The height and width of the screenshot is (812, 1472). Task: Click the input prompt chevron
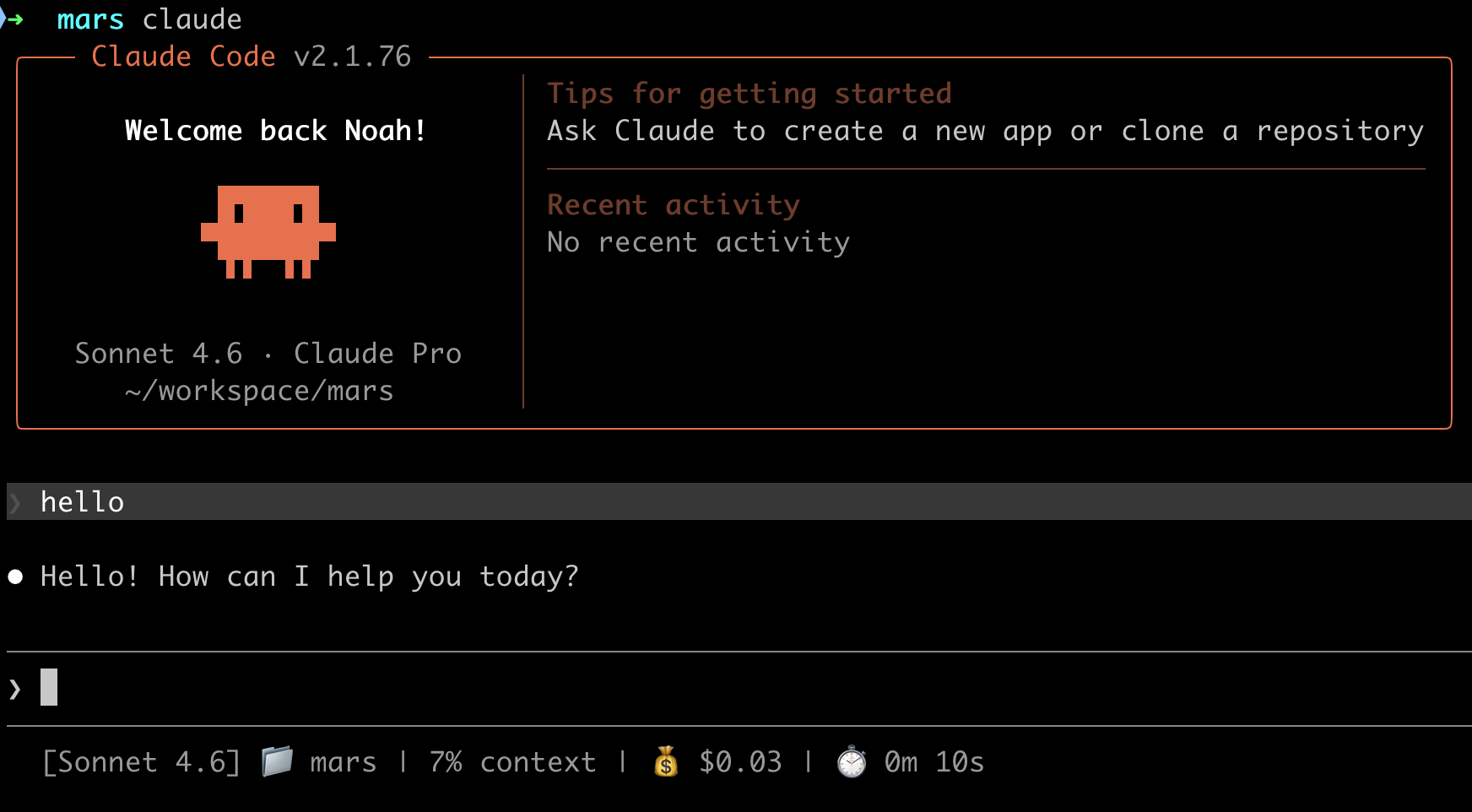click(15, 689)
